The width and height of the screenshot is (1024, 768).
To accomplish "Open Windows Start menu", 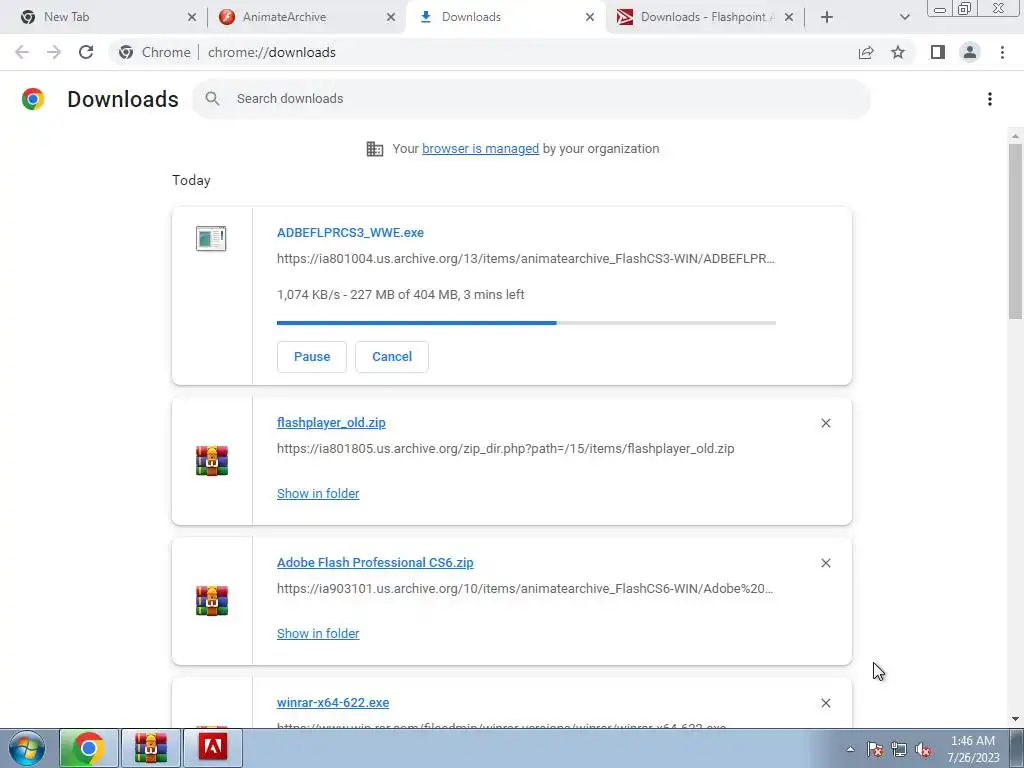I will [27, 748].
